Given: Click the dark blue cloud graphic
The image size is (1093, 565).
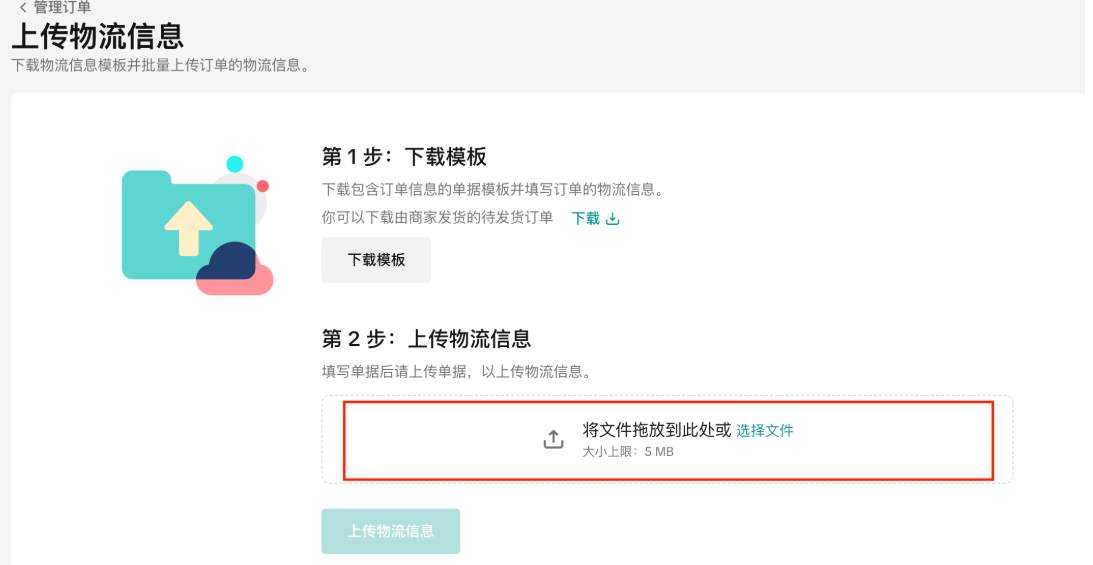Looking at the screenshot, I should coord(229,261).
